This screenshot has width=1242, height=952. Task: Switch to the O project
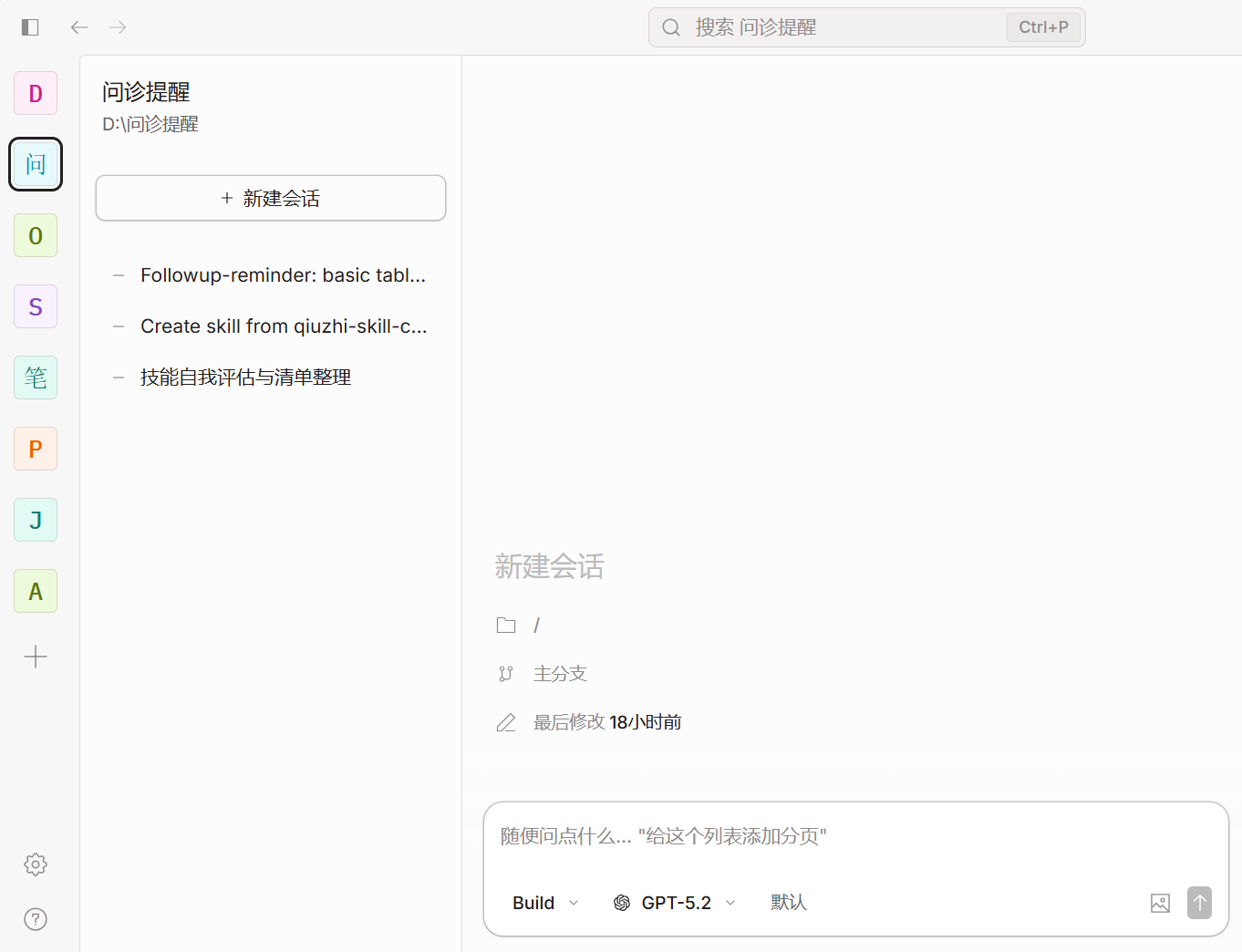tap(36, 235)
